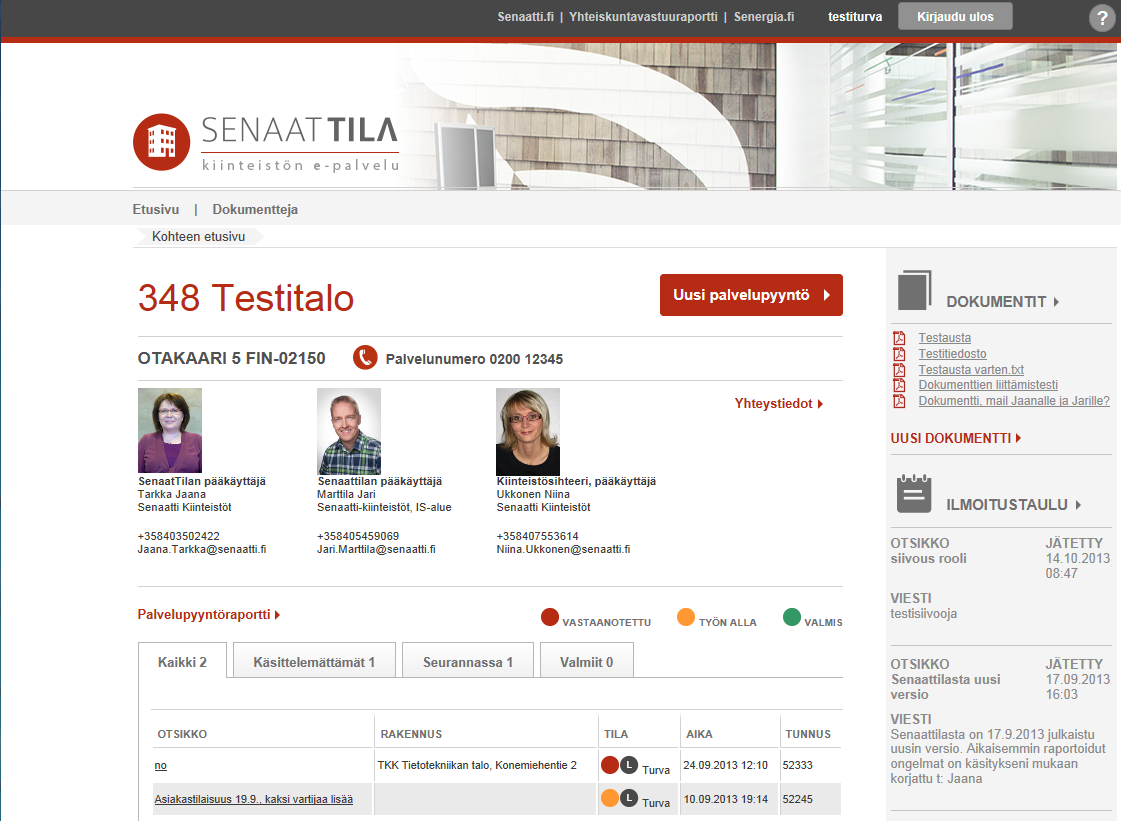The width and height of the screenshot is (1121, 821).
Task: Open the Dokumenttien liittämistesti document link
Action: [x=988, y=385]
